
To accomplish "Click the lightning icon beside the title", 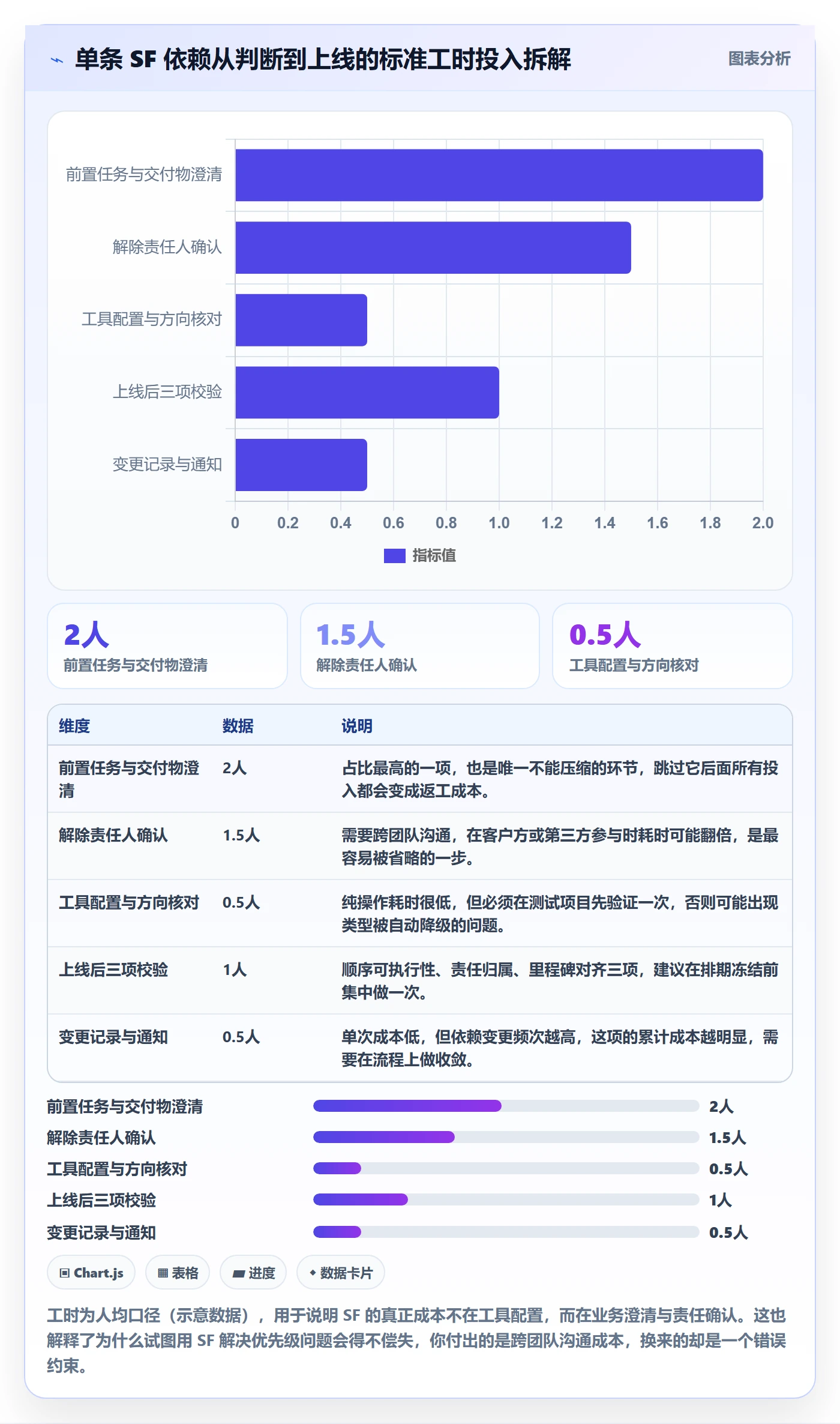I will [x=57, y=60].
